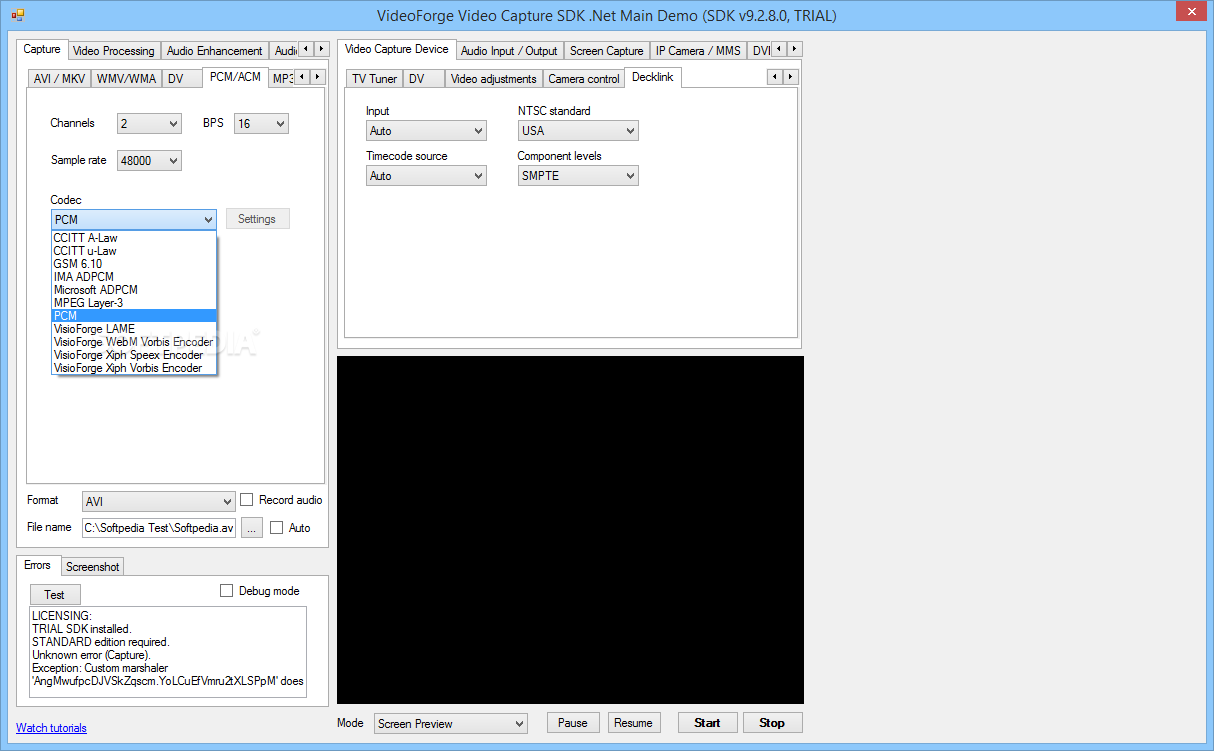Click inside the error log text box
The height and width of the screenshot is (751, 1214).
pyautogui.click(x=168, y=652)
